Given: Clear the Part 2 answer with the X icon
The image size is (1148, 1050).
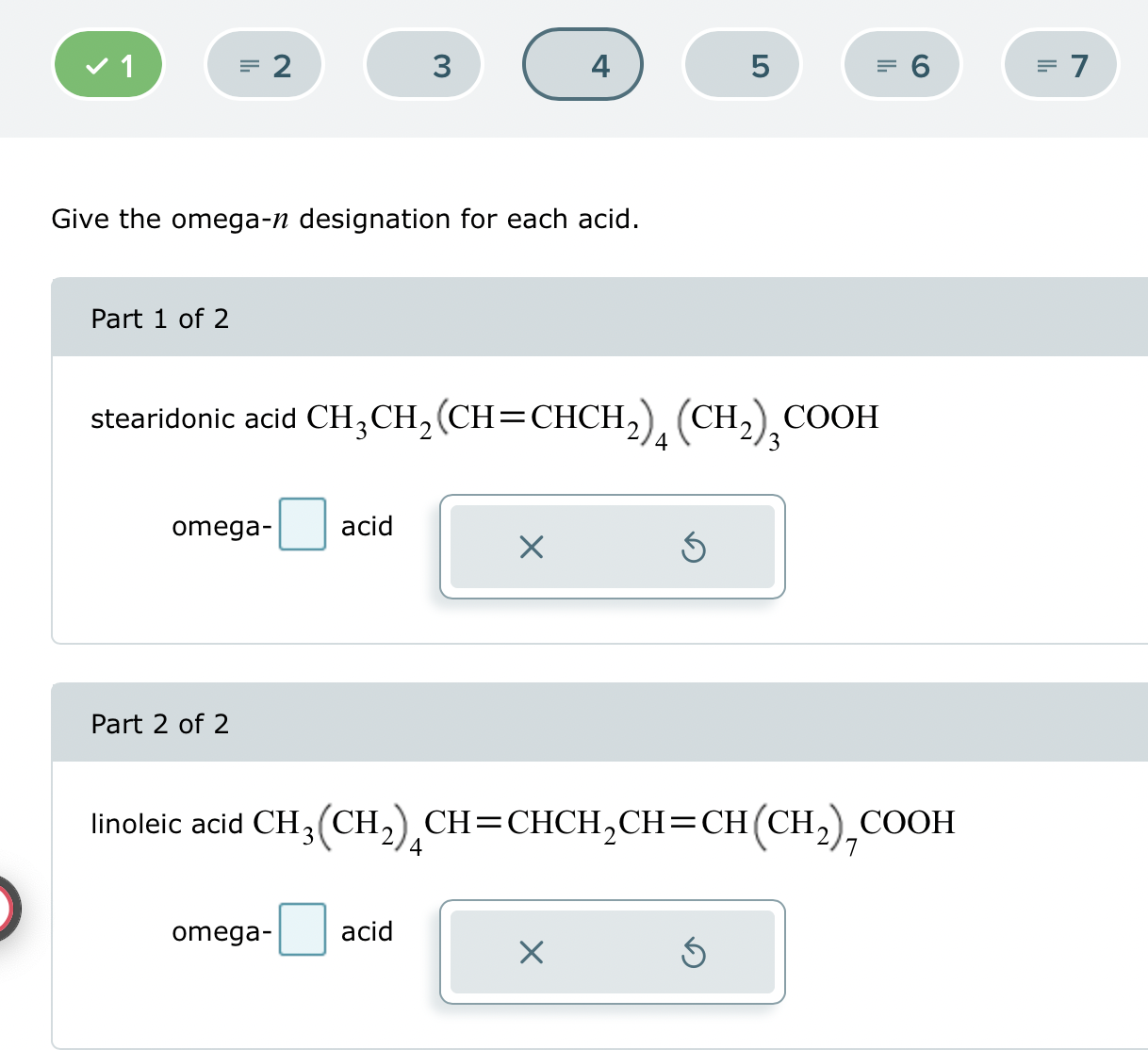Looking at the screenshot, I should click(x=530, y=952).
